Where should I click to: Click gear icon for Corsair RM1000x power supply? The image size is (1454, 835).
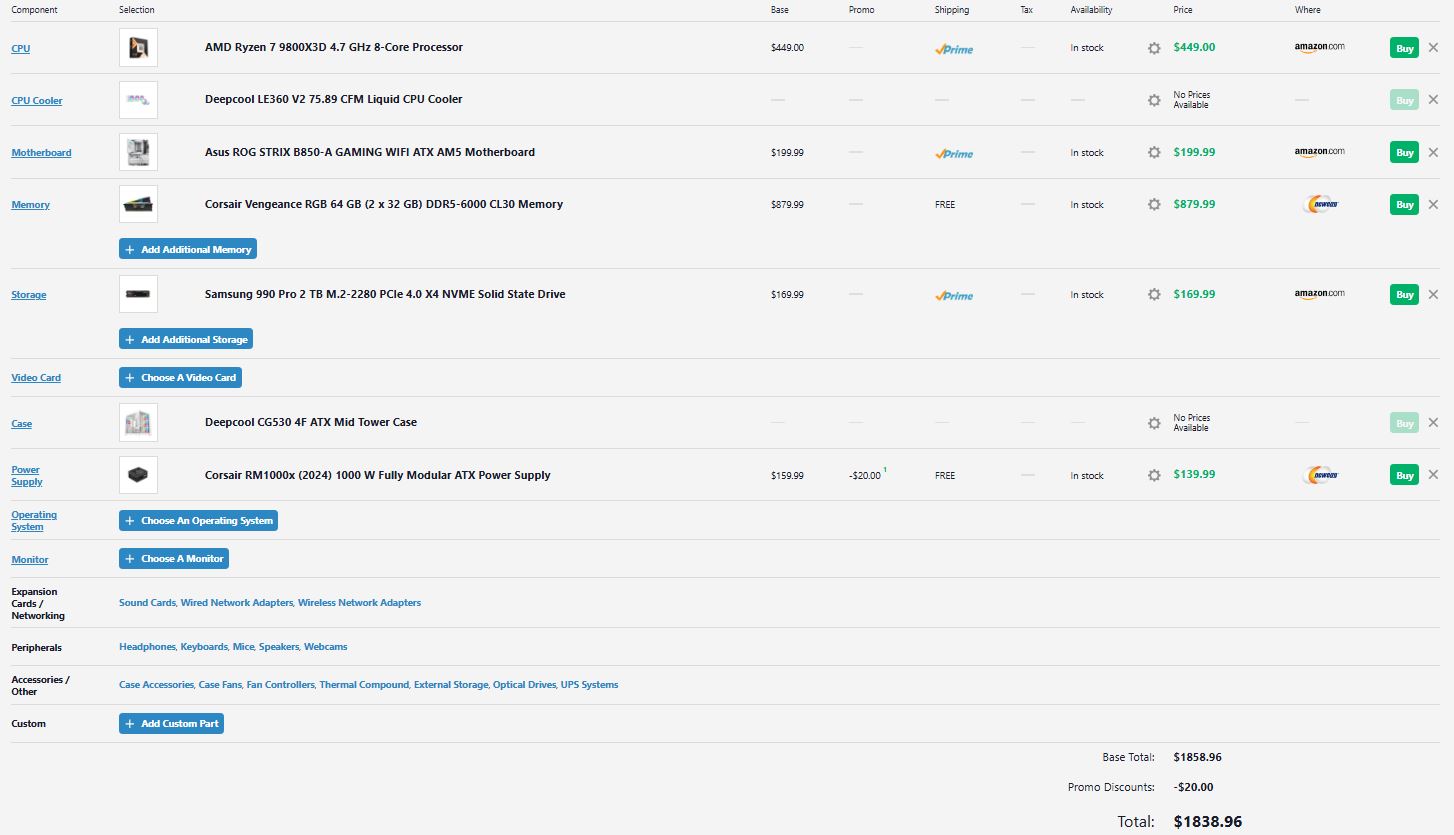point(1154,475)
